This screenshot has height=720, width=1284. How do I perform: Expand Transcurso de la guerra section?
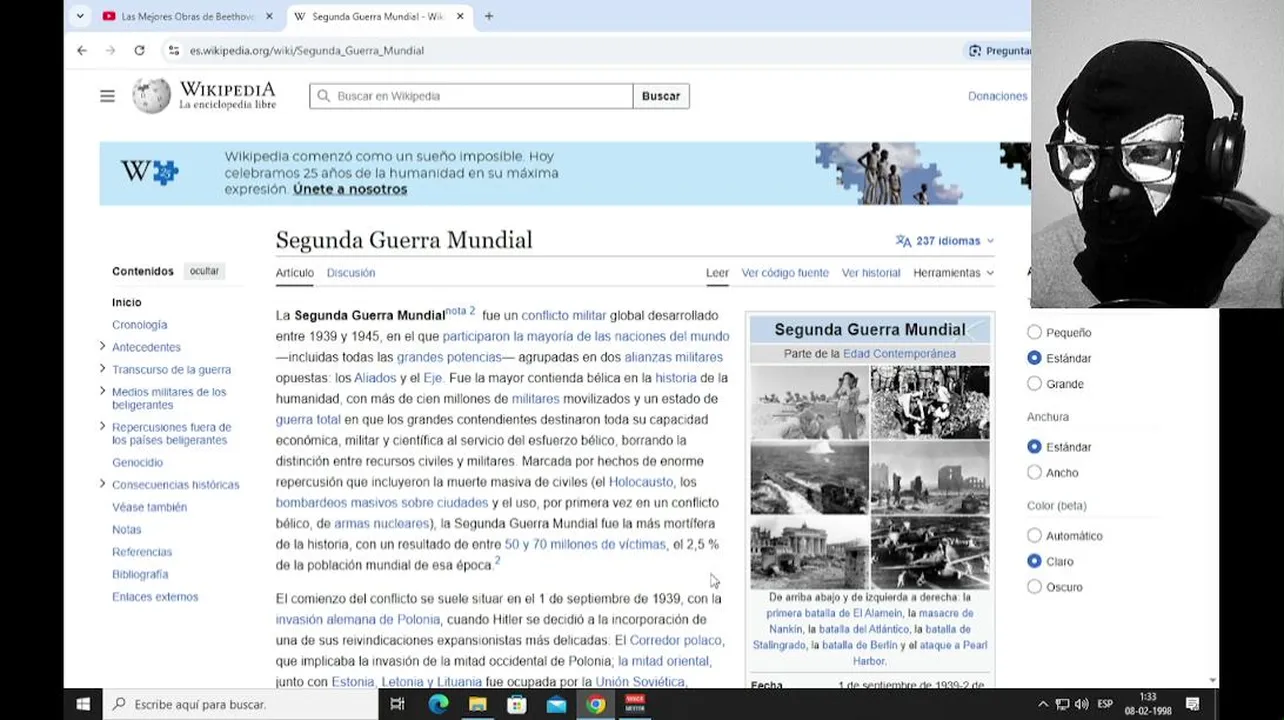[x=102, y=369]
